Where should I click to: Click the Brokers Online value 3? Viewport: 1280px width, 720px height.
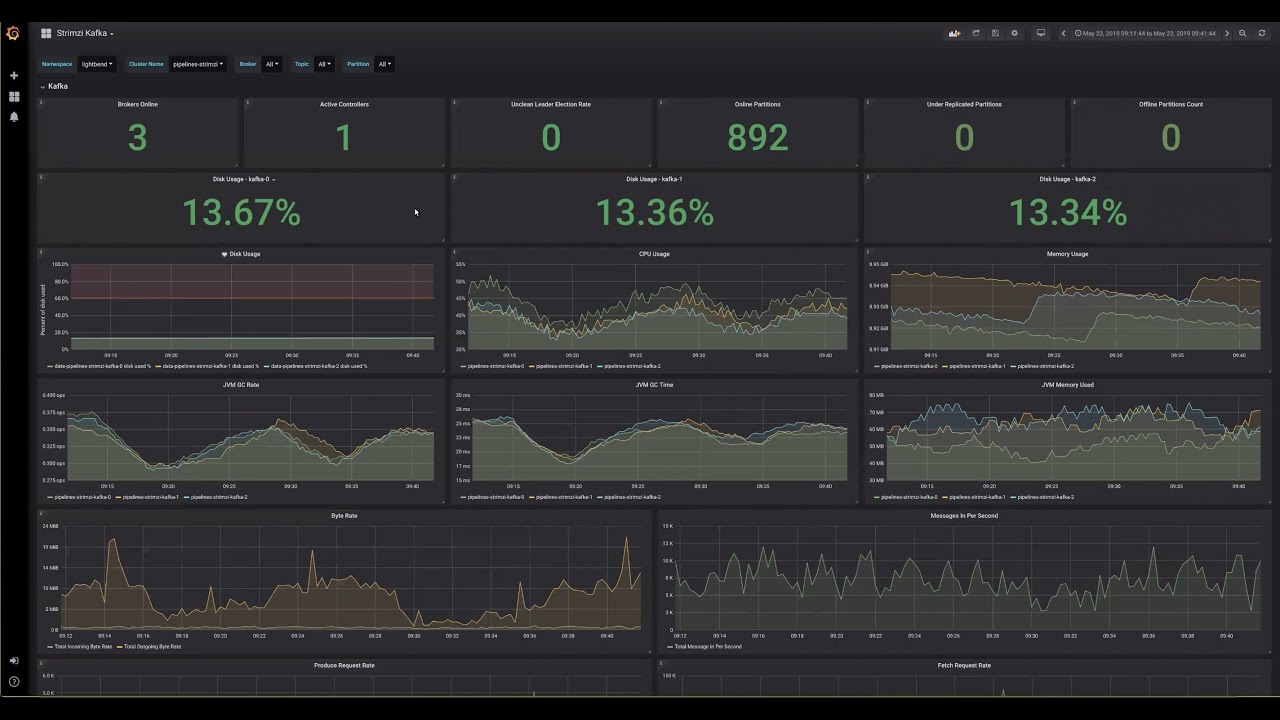pyautogui.click(x=137, y=138)
